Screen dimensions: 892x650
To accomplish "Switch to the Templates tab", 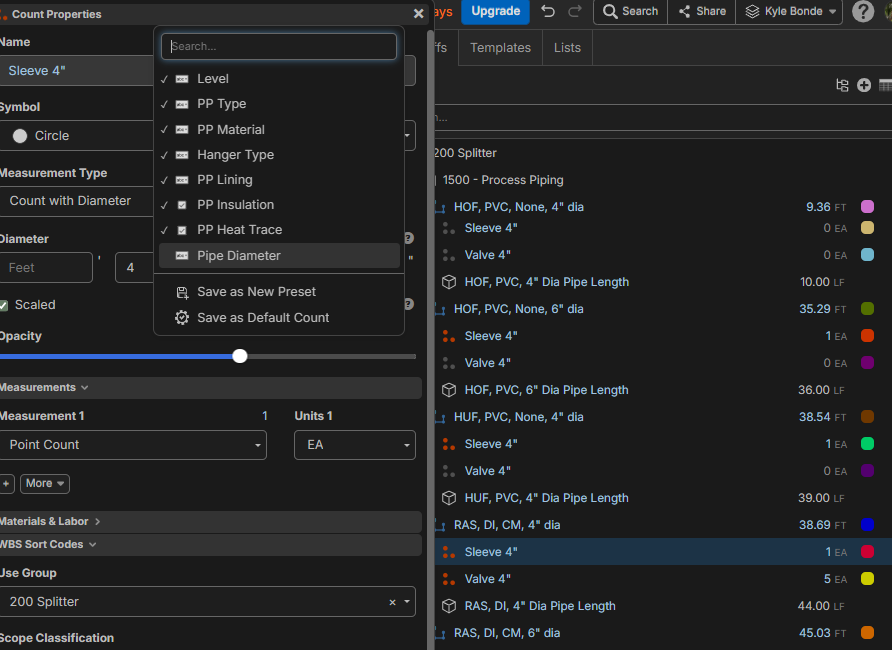I will pyautogui.click(x=500, y=47).
